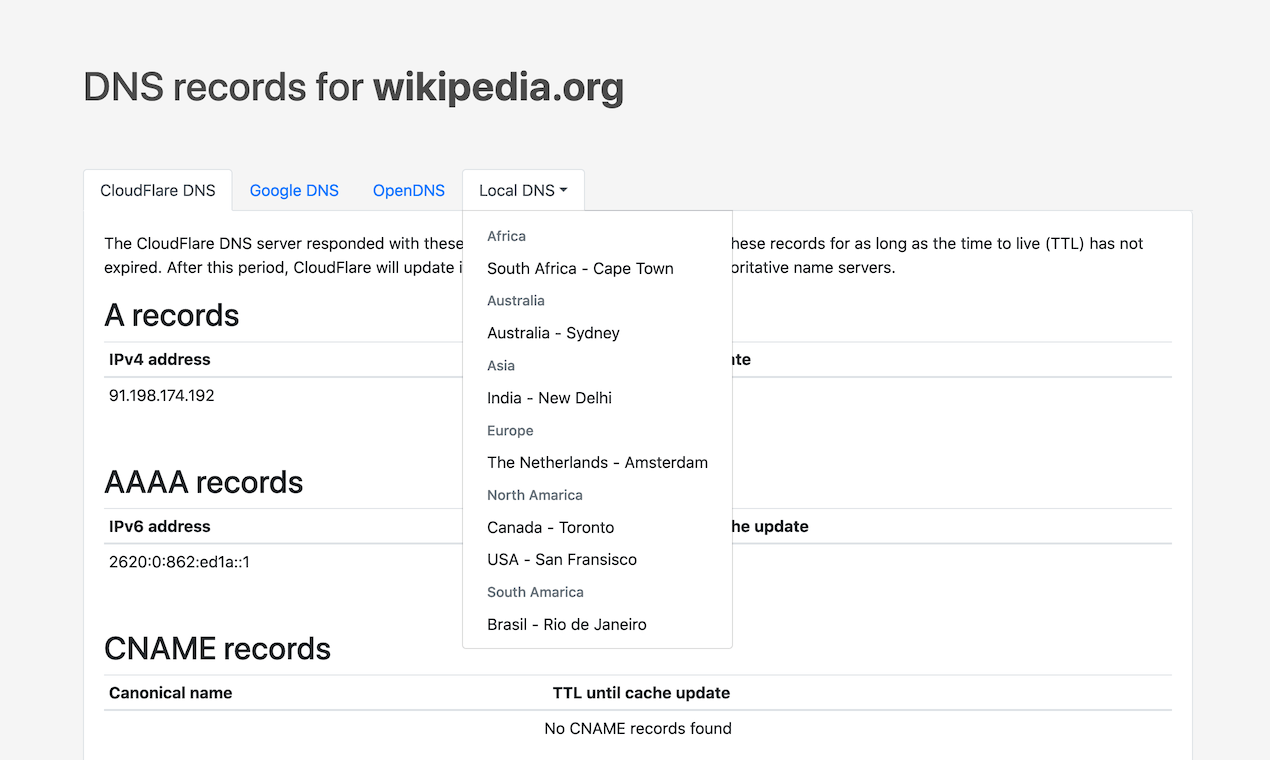This screenshot has width=1270, height=760.
Task: Choose The Netherlands - Amsterdam
Action: (x=597, y=462)
